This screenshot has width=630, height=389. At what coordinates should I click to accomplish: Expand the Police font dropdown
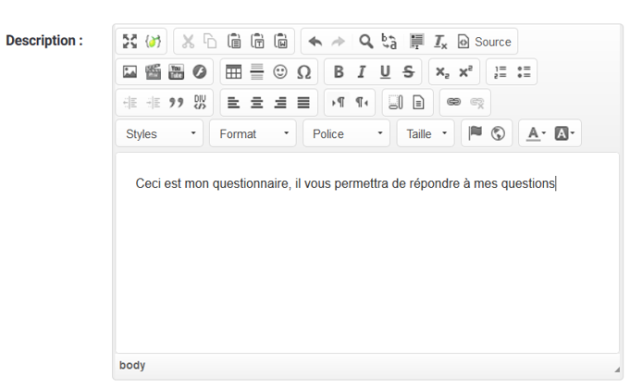346,133
